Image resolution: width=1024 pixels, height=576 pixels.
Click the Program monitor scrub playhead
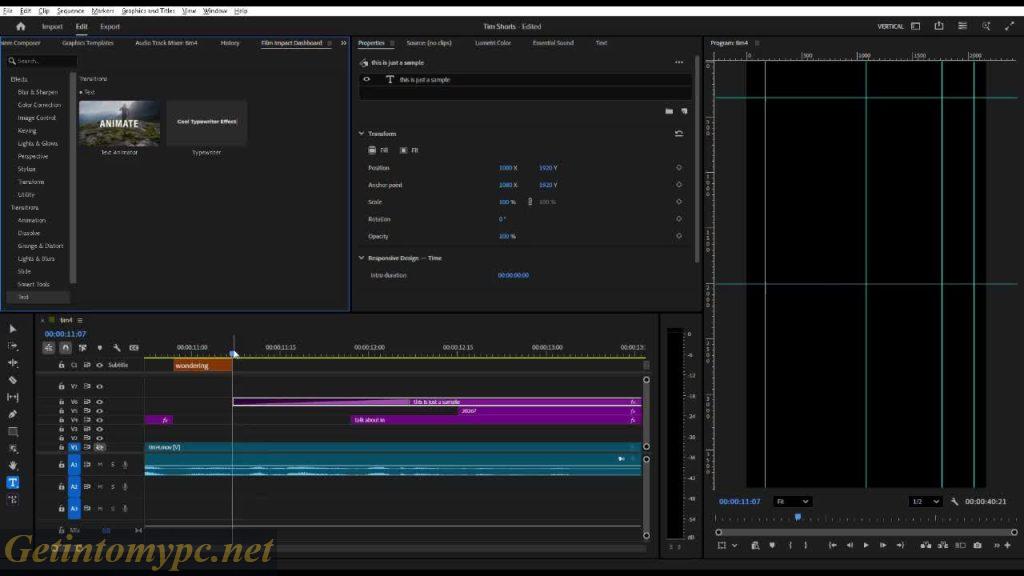click(x=797, y=517)
